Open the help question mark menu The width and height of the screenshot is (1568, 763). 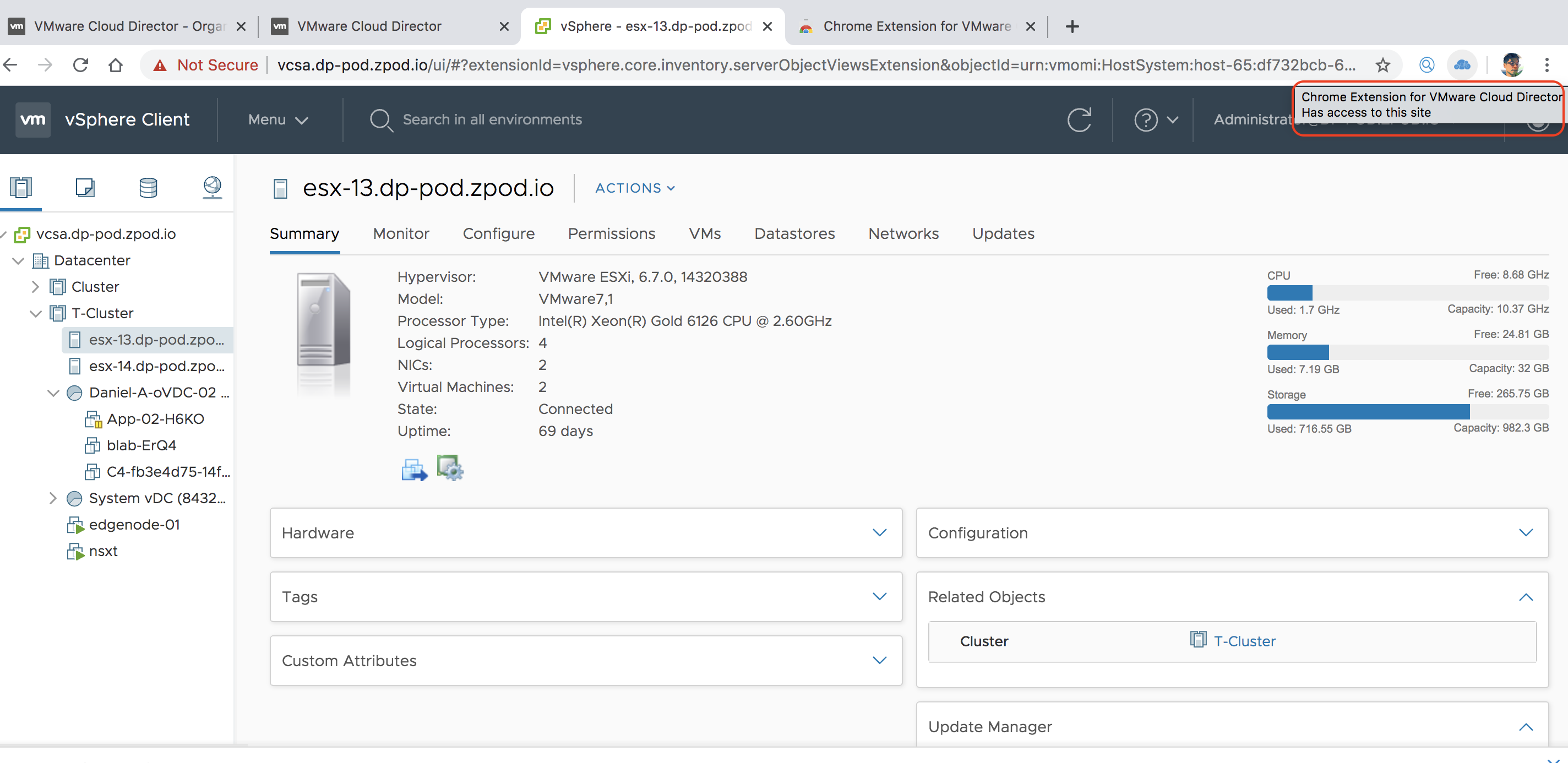(x=1146, y=119)
